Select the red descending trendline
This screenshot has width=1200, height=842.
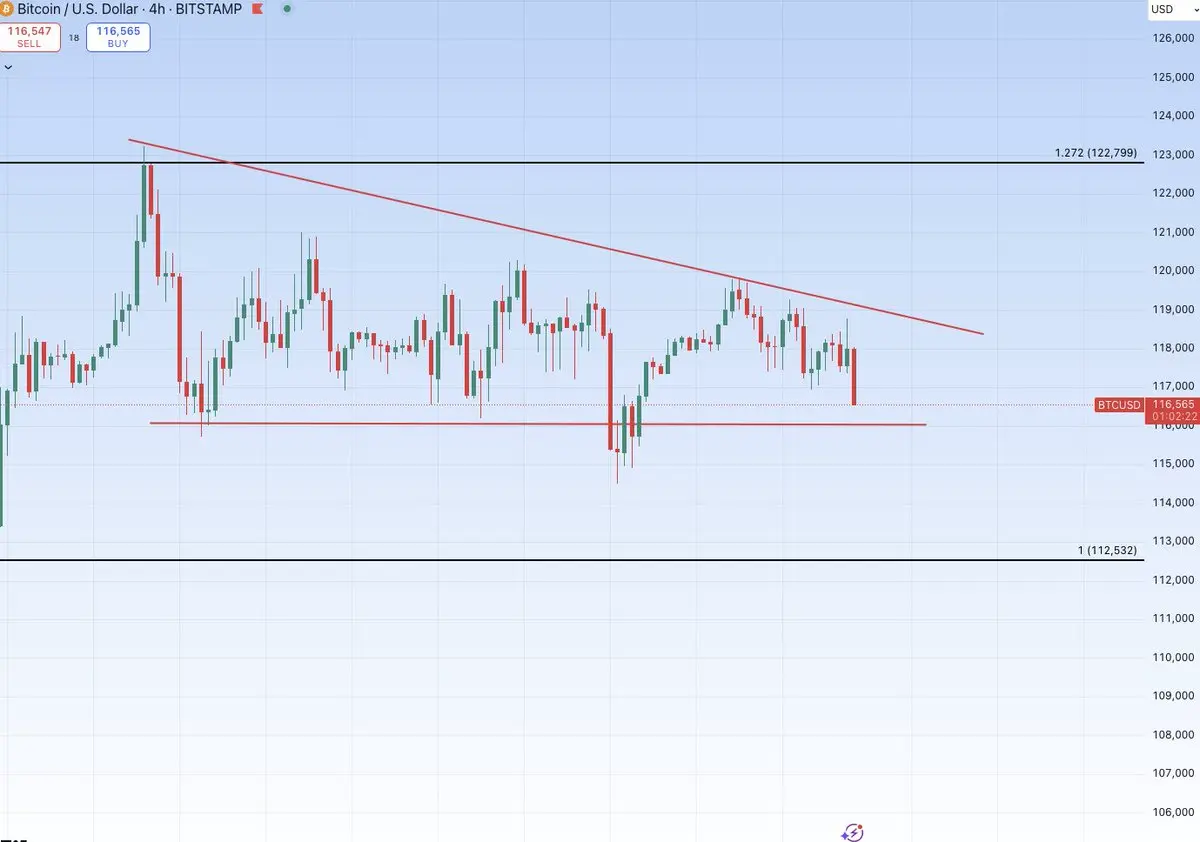(x=556, y=237)
